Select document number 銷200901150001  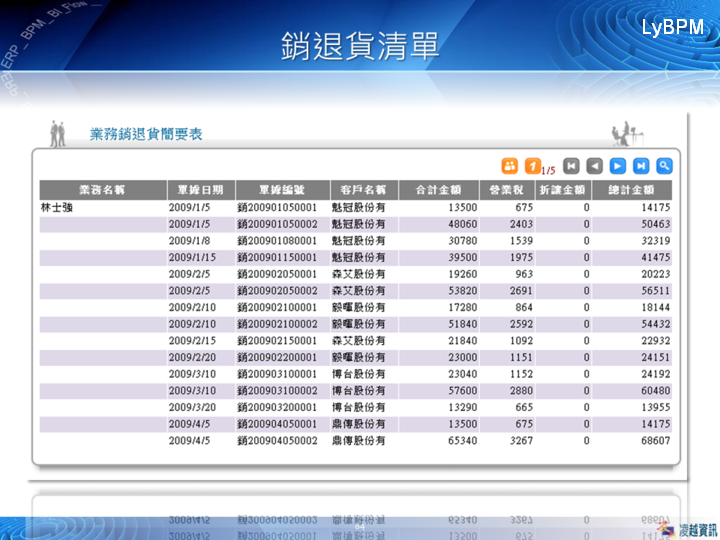click(277, 257)
